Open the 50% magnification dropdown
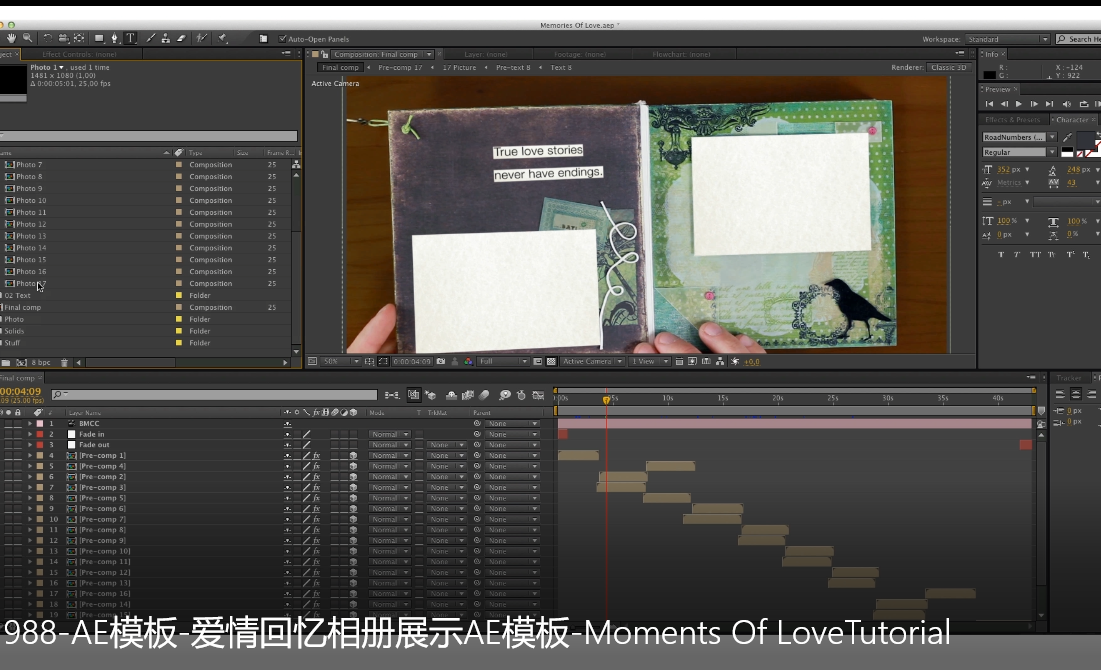This screenshot has height=670, width=1101. coord(341,362)
